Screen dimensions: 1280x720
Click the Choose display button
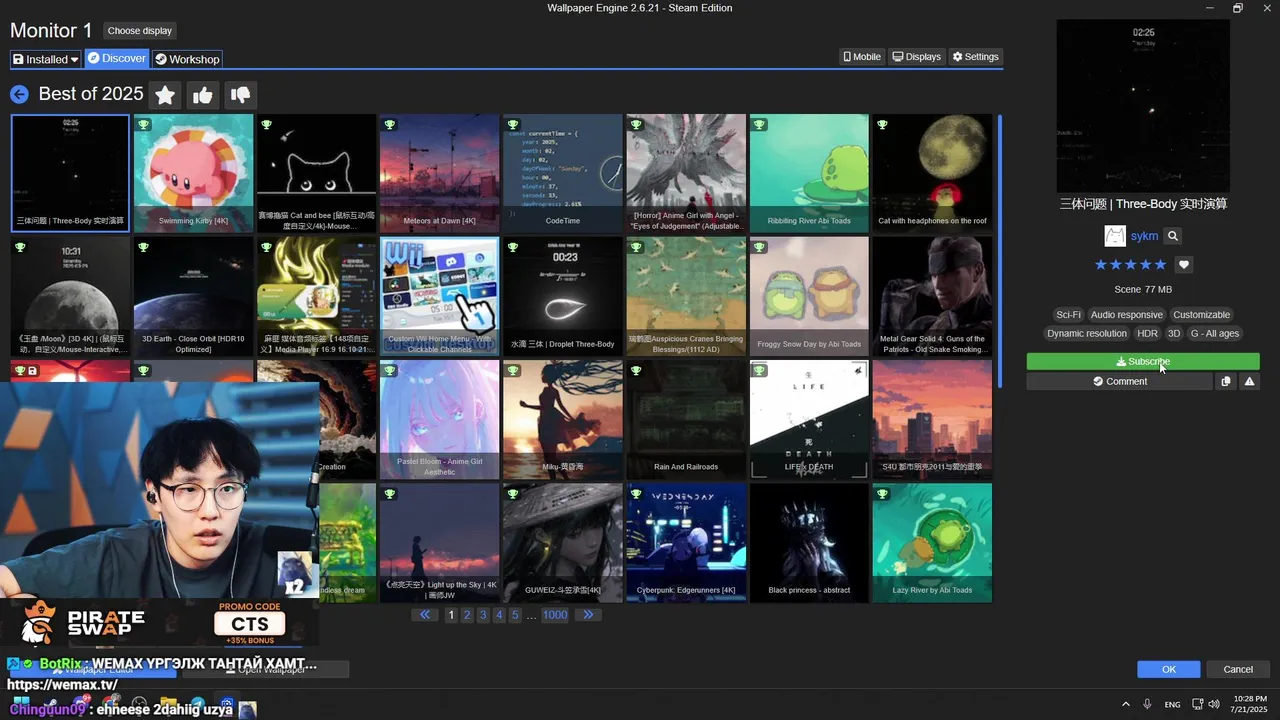click(x=140, y=31)
